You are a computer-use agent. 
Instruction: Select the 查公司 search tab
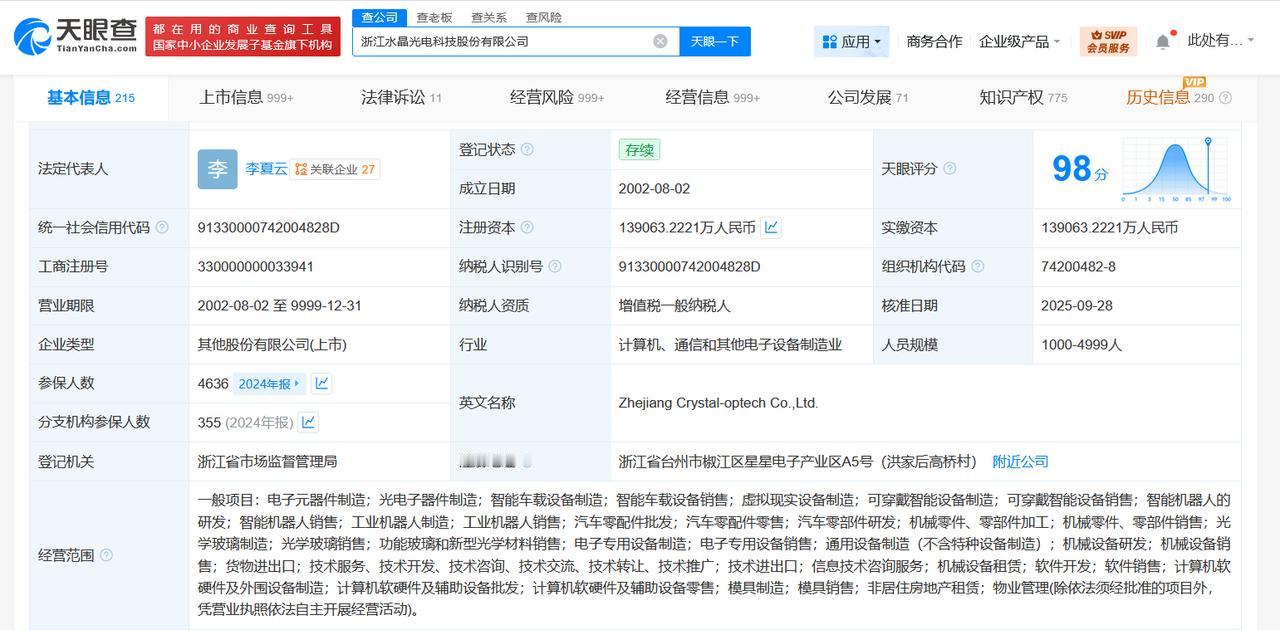click(379, 17)
